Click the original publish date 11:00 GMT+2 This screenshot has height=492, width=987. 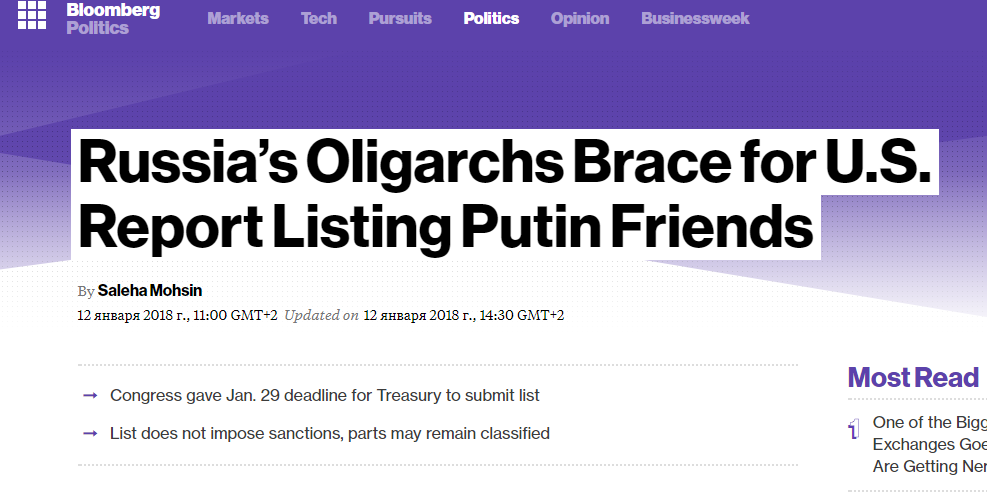tap(178, 315)
